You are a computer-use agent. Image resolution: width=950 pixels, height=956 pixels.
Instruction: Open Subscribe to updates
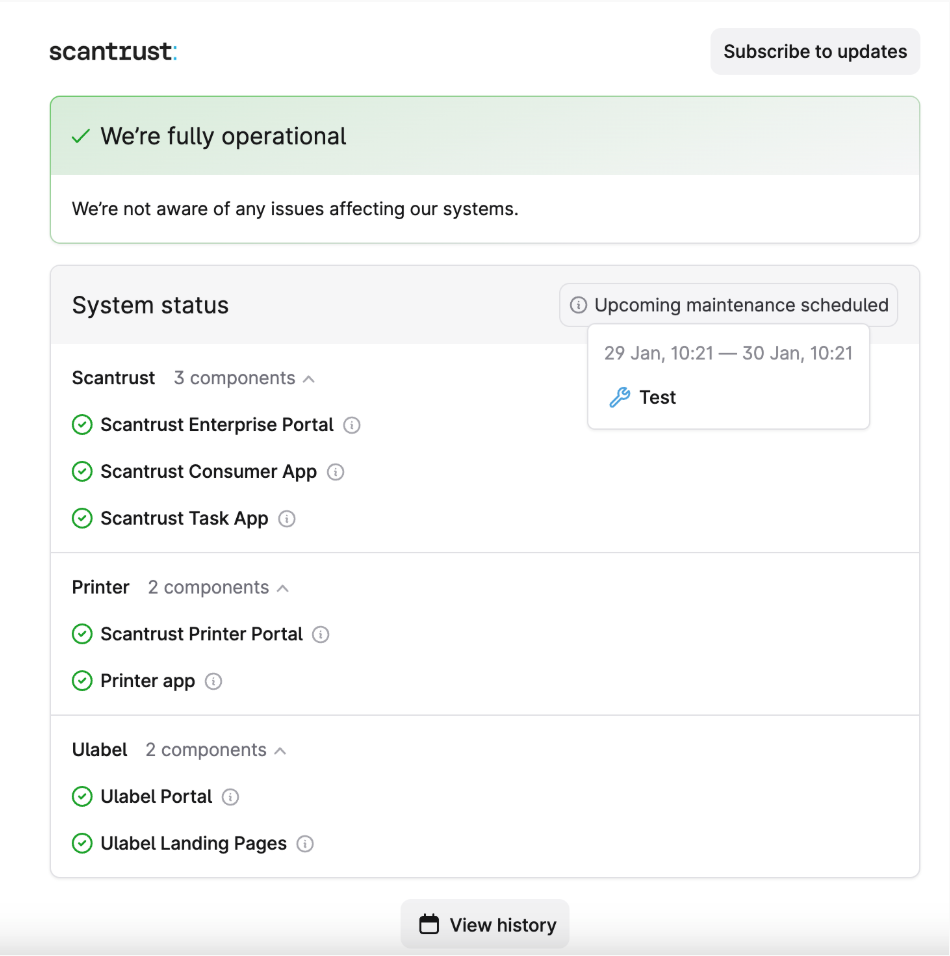[815, 51]
